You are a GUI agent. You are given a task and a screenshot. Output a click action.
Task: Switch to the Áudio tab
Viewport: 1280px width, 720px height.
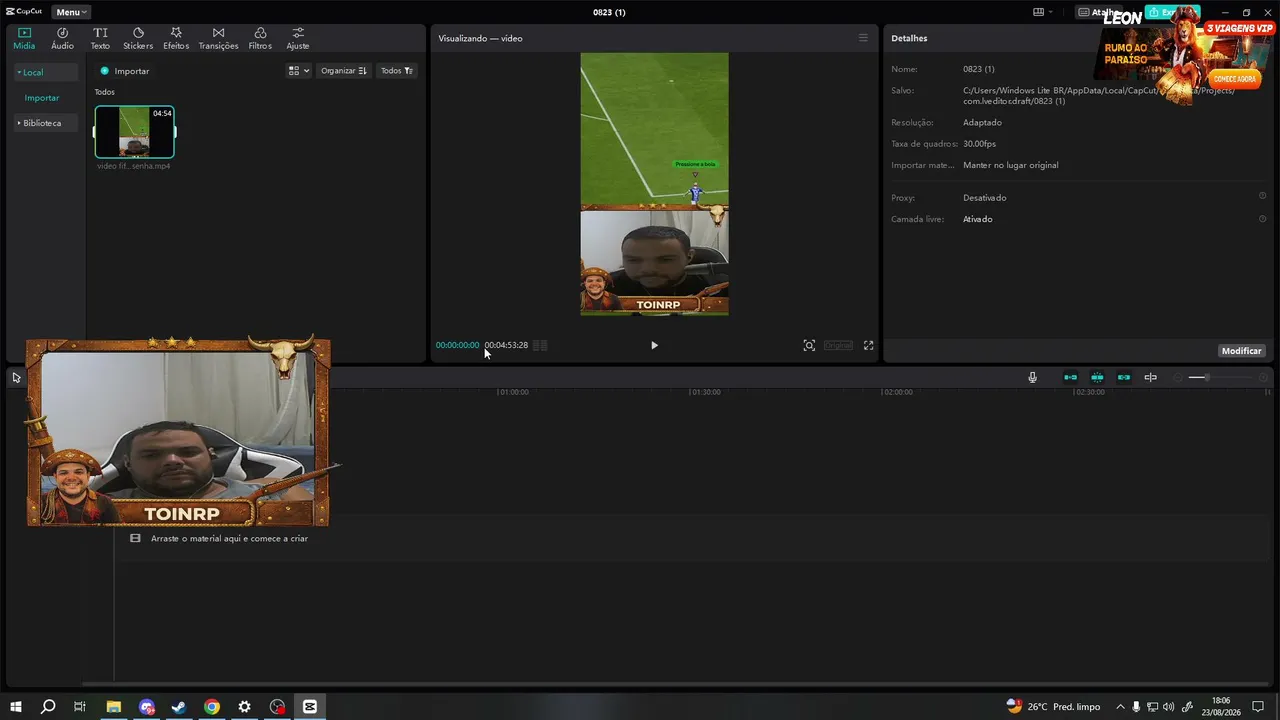pos(62,38)
